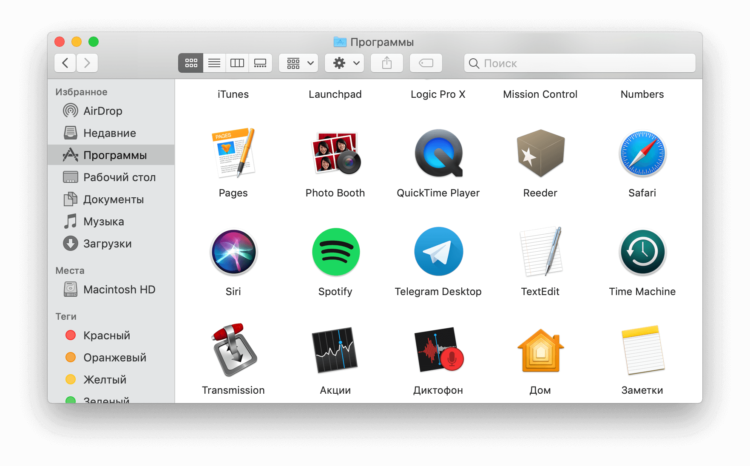Viewport: 750px width, 466px height.
Task: Click the iTunes label
Action: pos(233,94)
